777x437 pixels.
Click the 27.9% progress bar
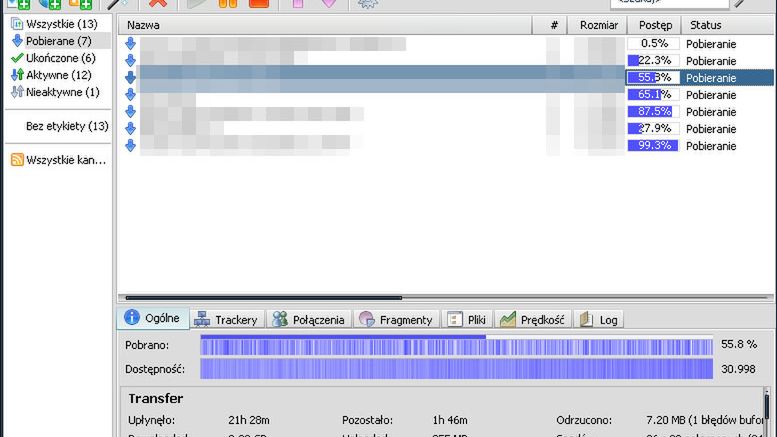[653, 128]
